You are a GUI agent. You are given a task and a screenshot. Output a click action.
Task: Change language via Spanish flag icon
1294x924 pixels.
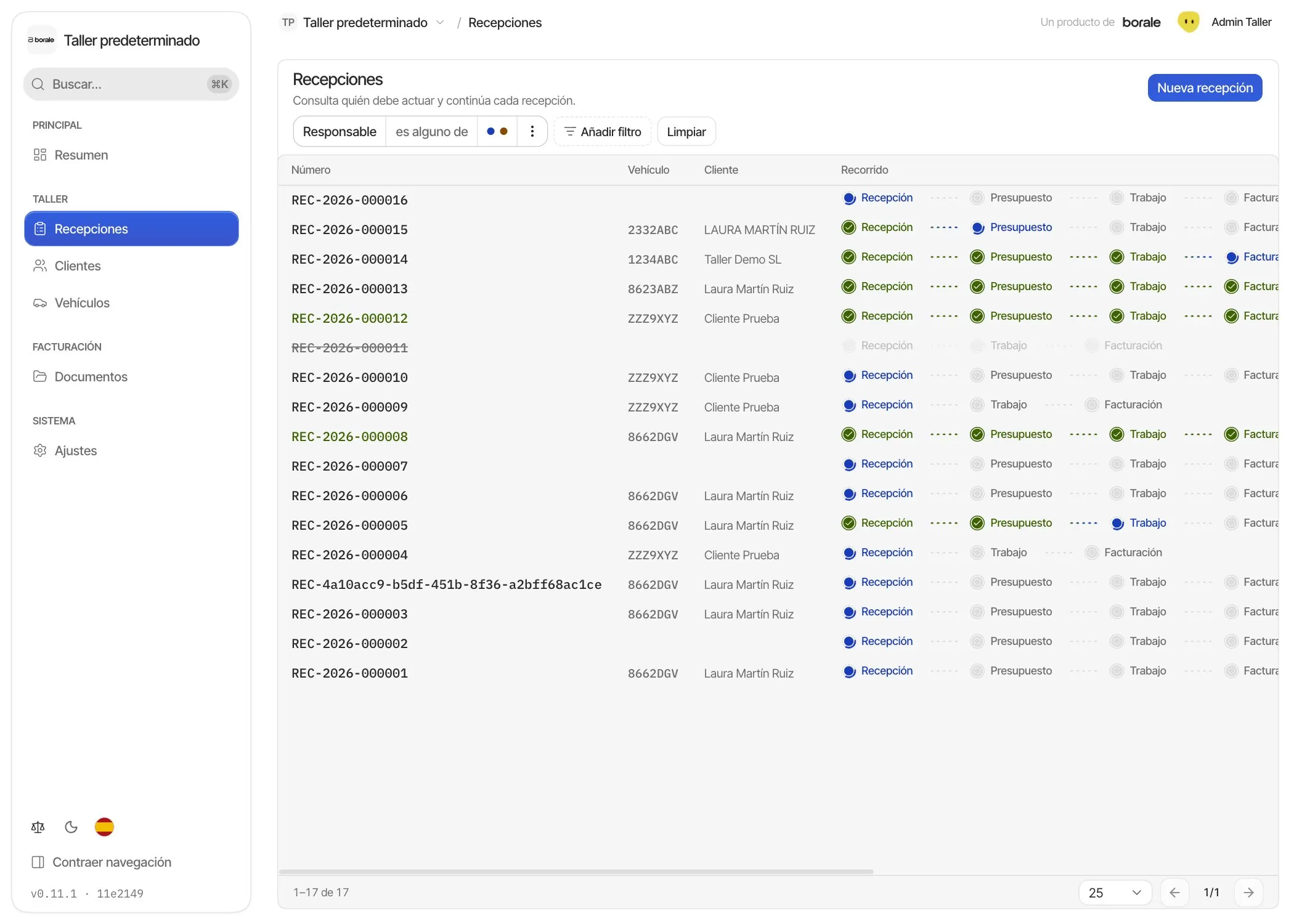(104, 827)
